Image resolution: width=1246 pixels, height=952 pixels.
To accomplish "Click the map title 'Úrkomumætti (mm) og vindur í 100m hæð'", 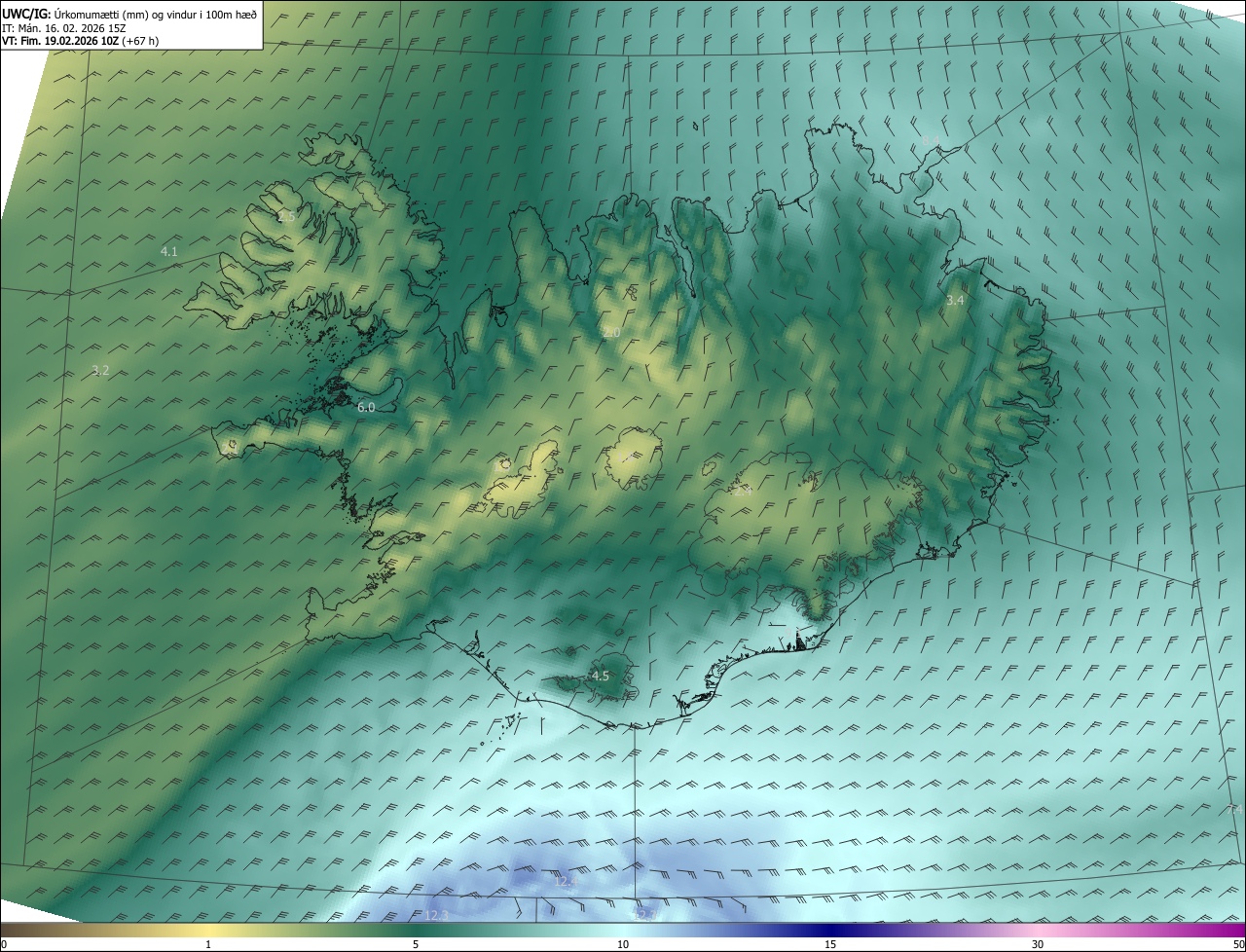I will tap(156, 14).
